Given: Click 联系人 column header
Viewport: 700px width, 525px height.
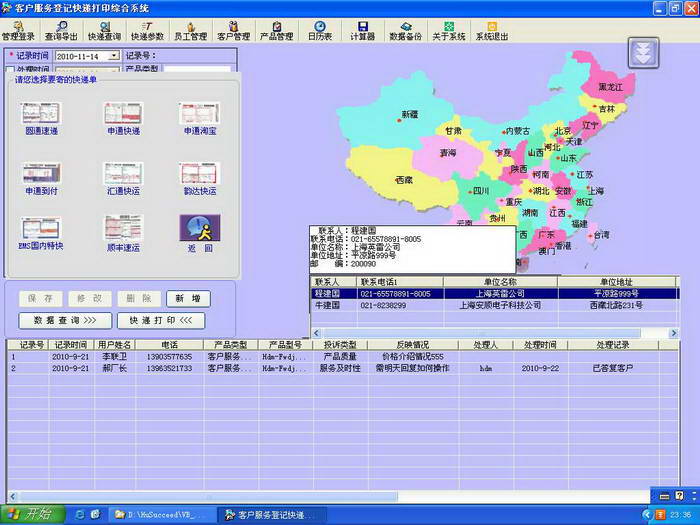Looking at the screenshot, I should click(333, 282).
